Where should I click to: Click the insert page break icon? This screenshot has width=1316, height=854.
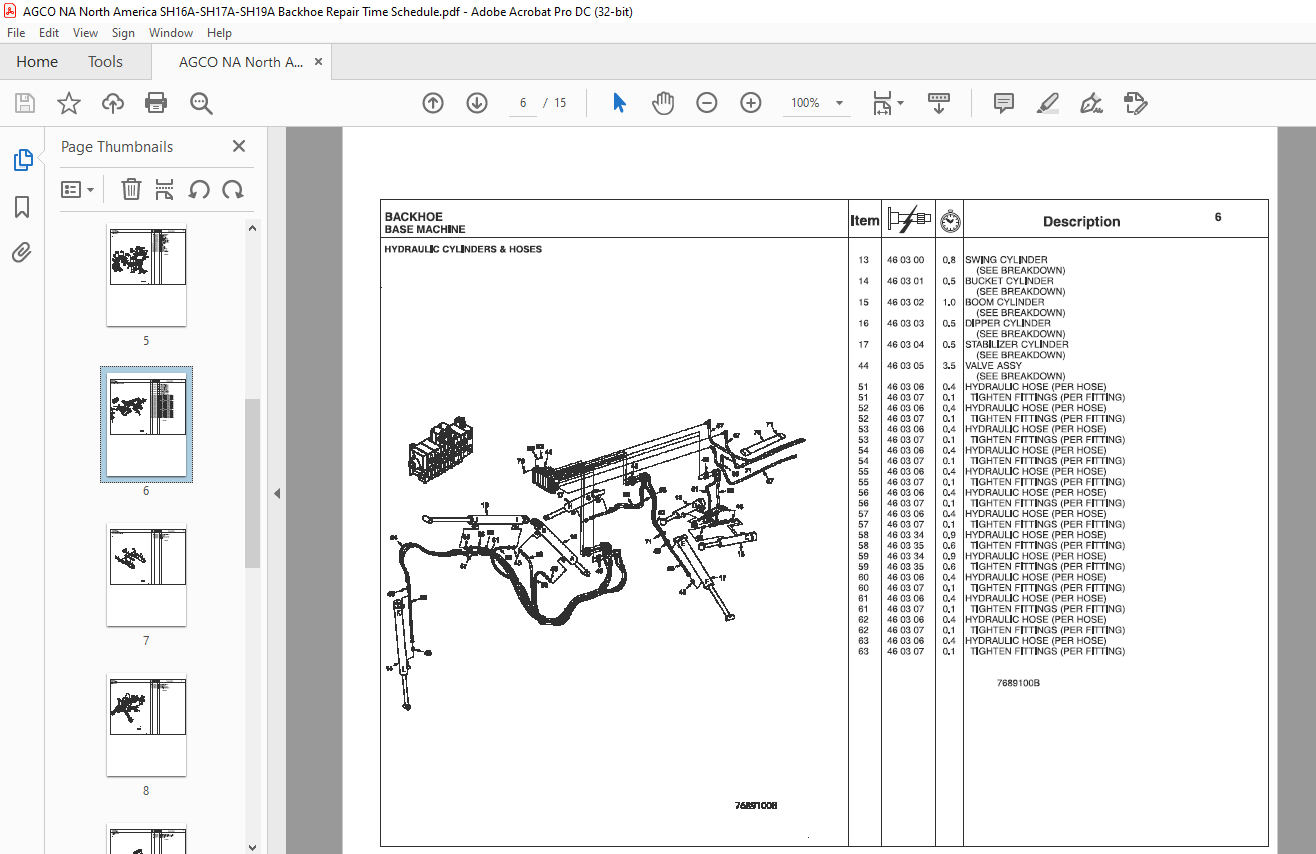[x=165, y=189]
